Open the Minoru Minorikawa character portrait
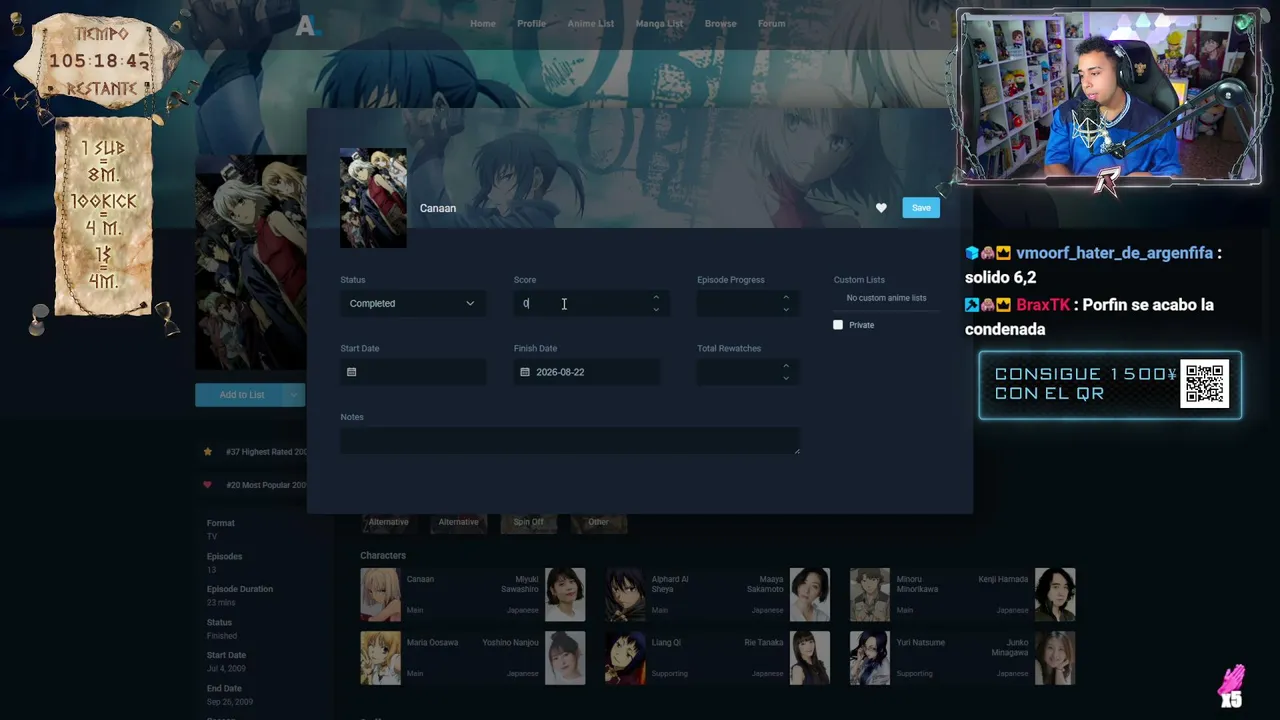This screenshot has width=1280, height=720. 870,595
